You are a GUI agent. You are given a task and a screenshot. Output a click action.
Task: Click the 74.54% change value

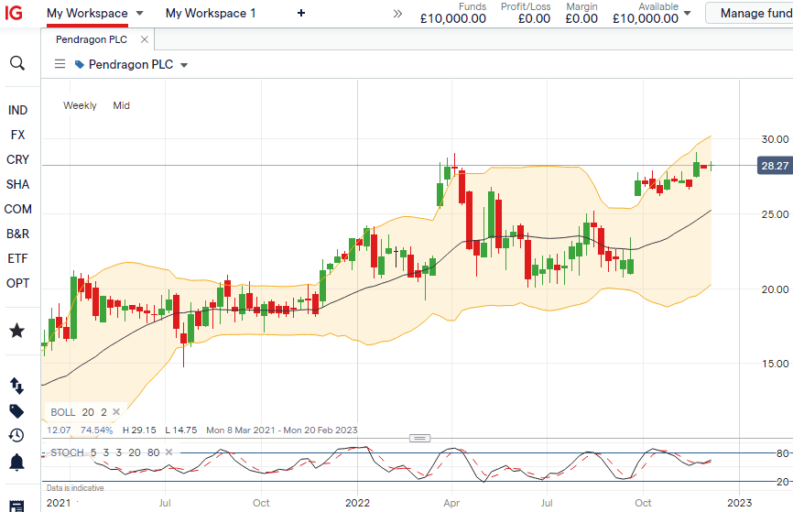pyautogui.click(x=97, y=430)
